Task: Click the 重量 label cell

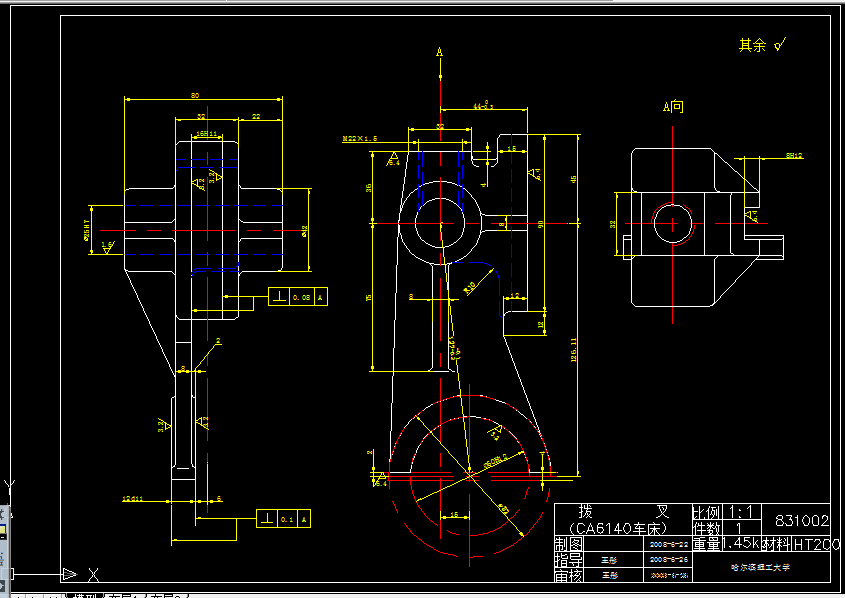Action: click(x=707, y=544)
